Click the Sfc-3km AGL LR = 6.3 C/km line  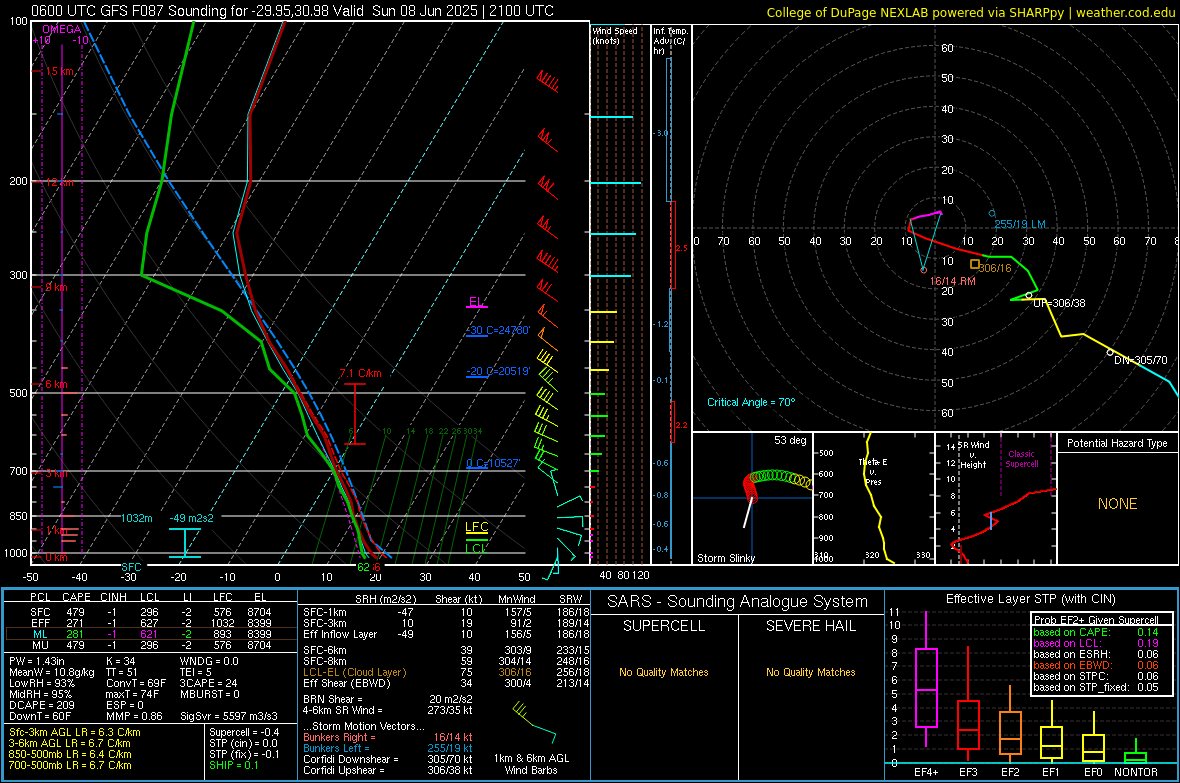[75, 733]
